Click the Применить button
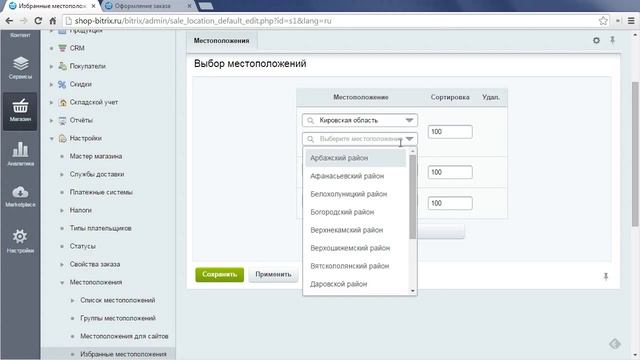The image size is (640, 360). 273,274
